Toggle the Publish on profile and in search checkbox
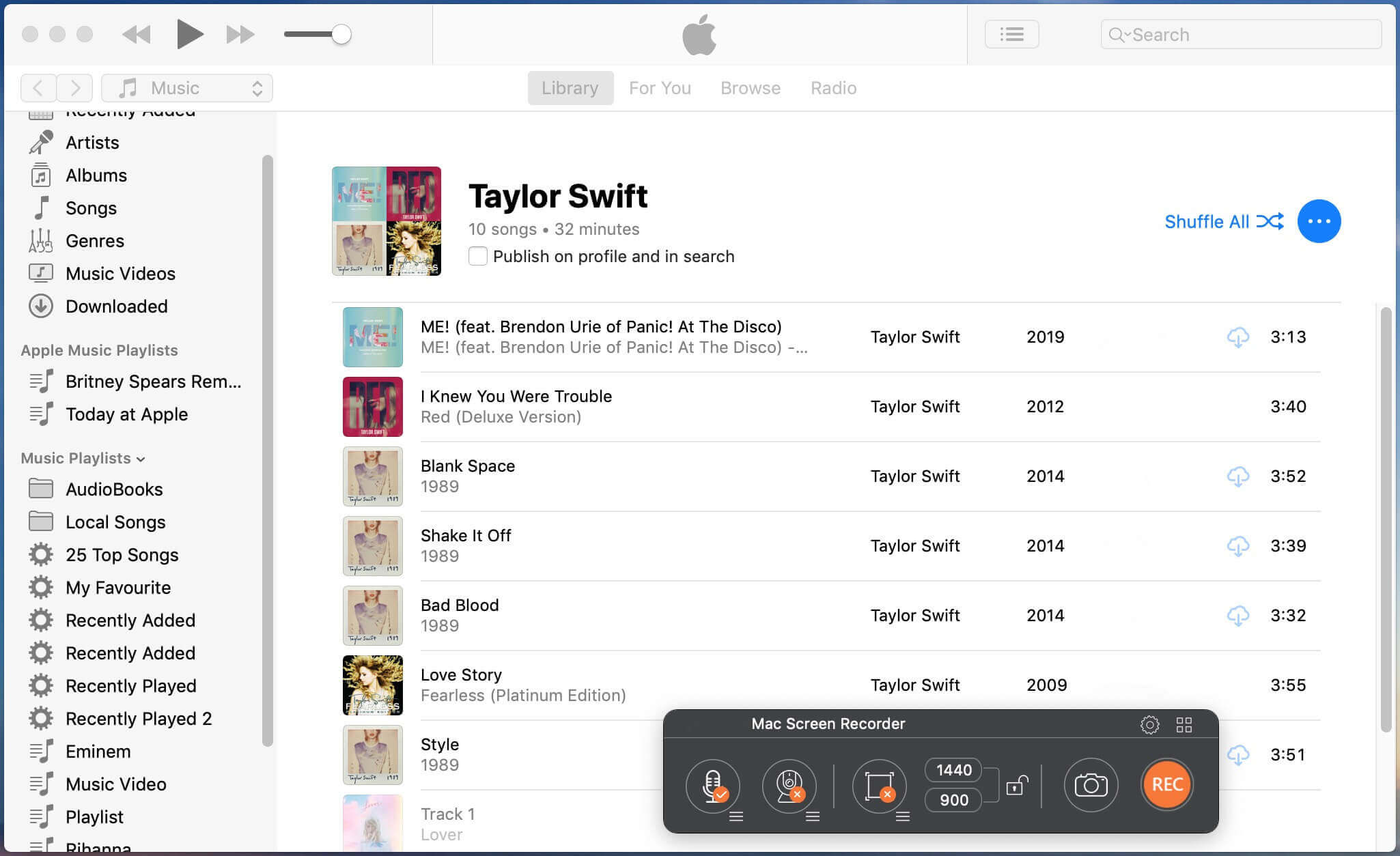 click(478, 256)
